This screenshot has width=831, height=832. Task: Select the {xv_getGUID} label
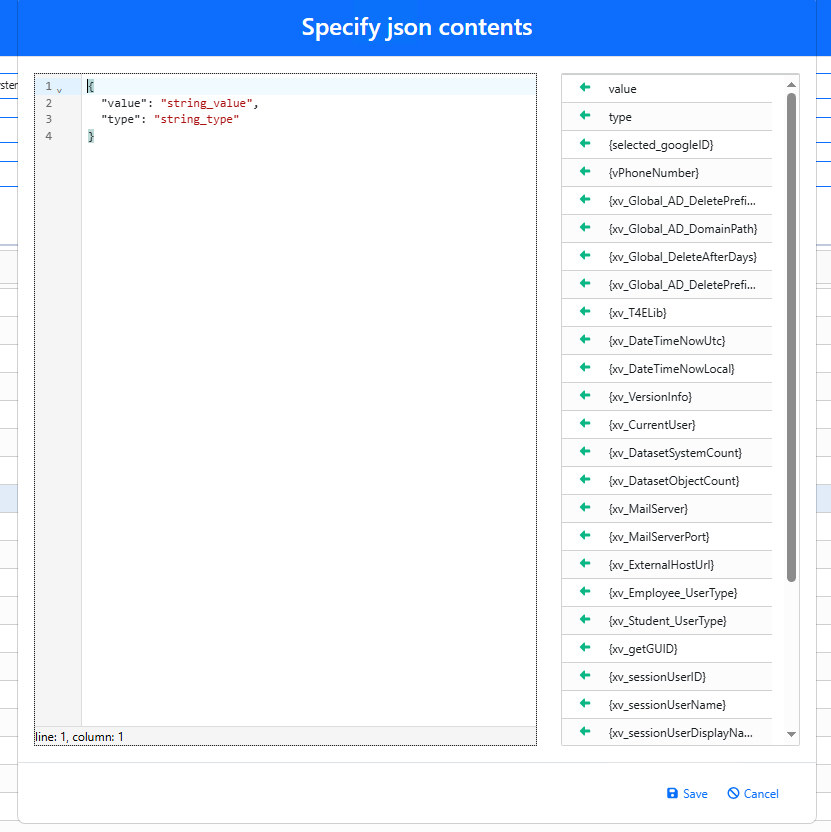(643, 649)
